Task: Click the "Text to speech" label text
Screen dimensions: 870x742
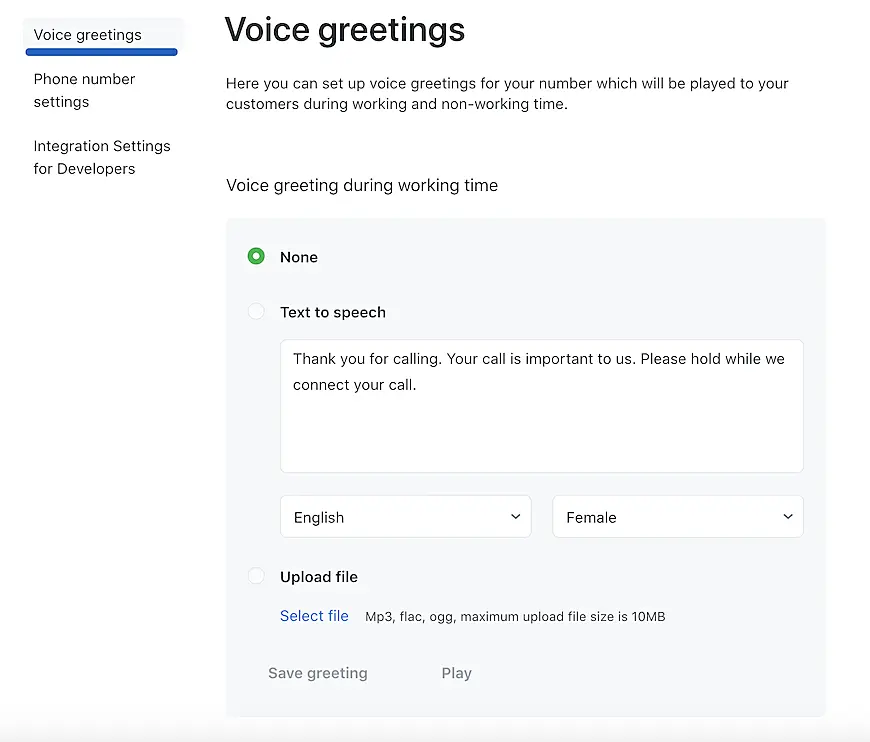Action: (x=333, y=312)
